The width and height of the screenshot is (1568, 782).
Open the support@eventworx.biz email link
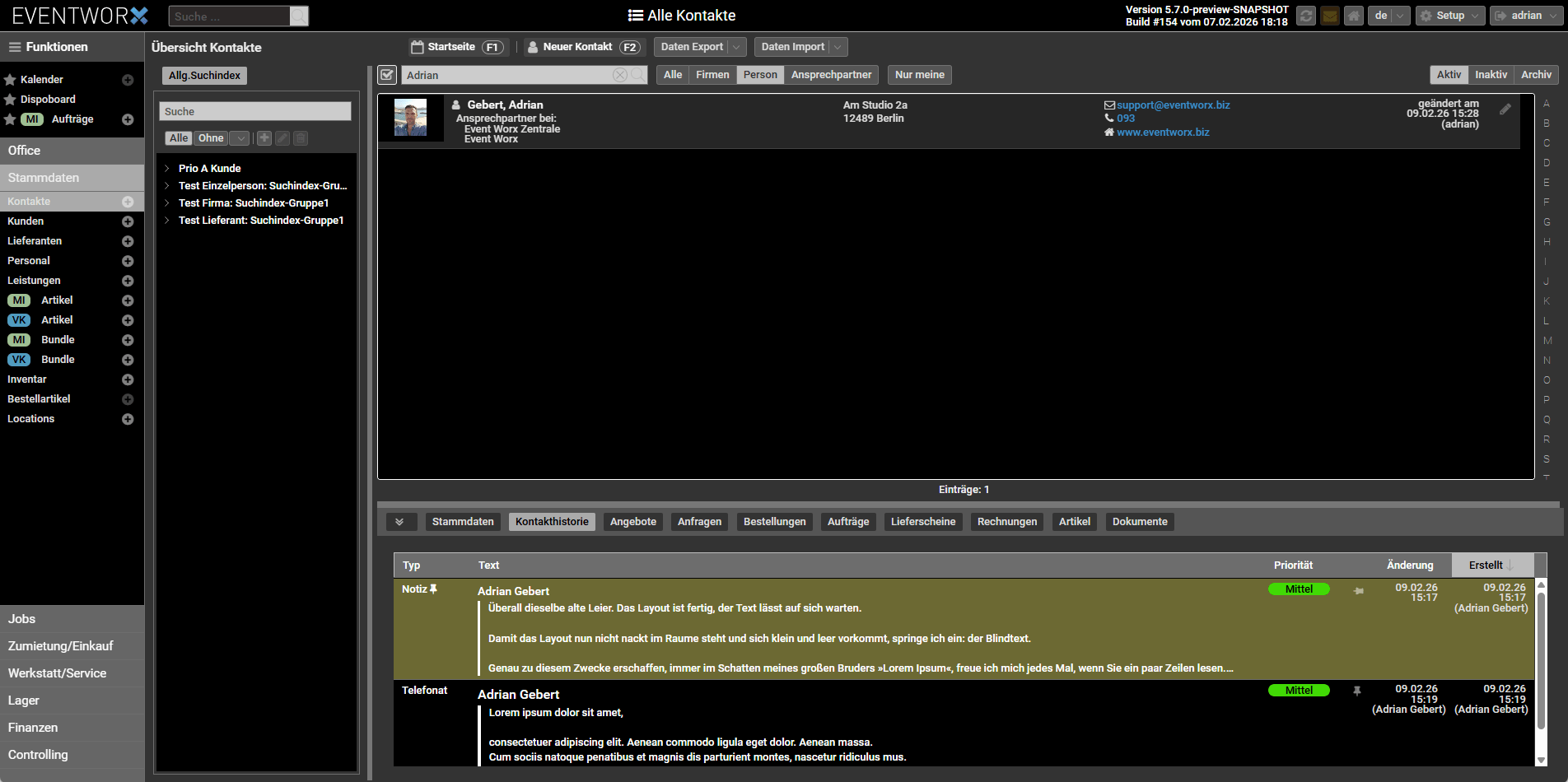[1173, 105]
